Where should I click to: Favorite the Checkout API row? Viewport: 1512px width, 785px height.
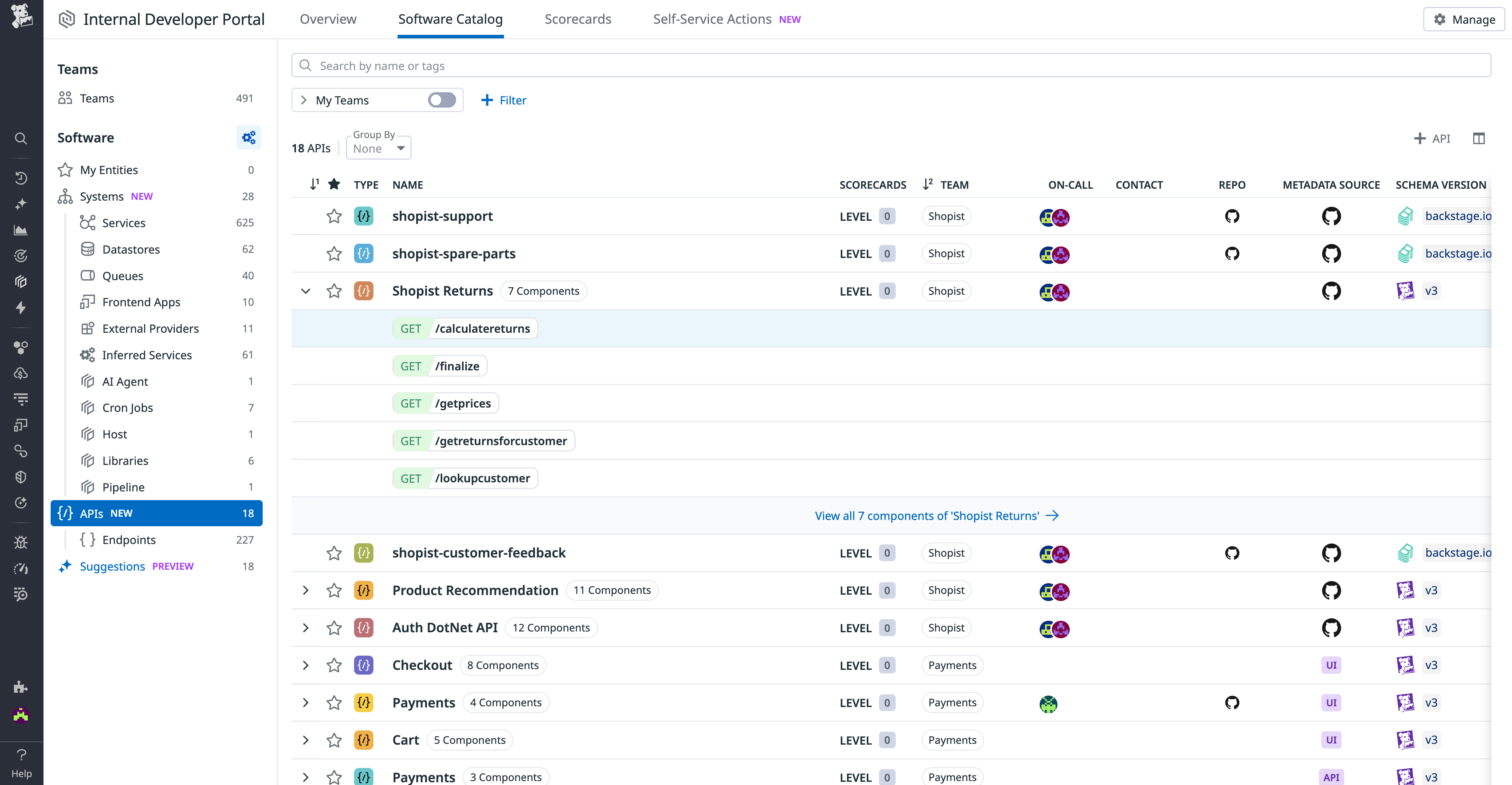333,665
